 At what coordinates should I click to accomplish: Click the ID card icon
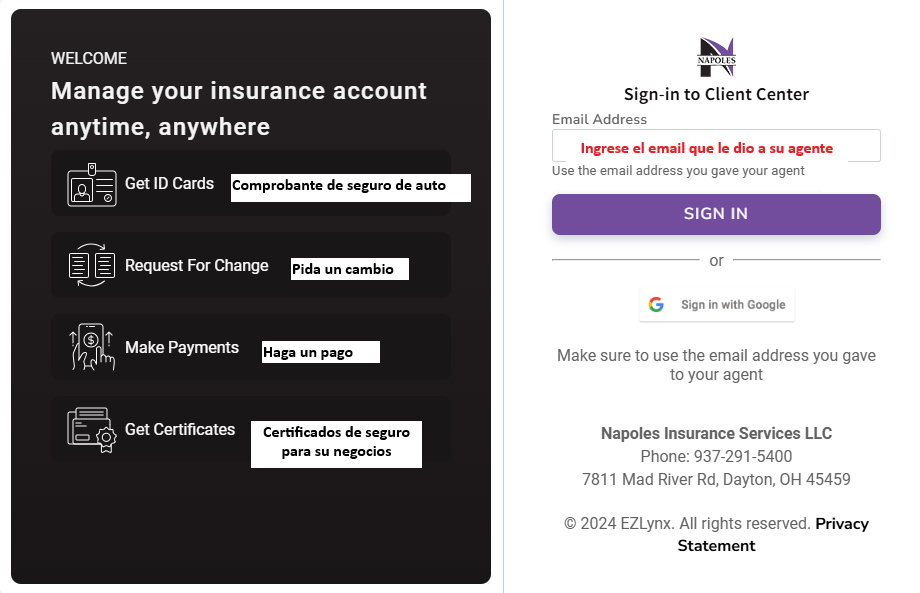pyautogui.click(x=92, y=185)
